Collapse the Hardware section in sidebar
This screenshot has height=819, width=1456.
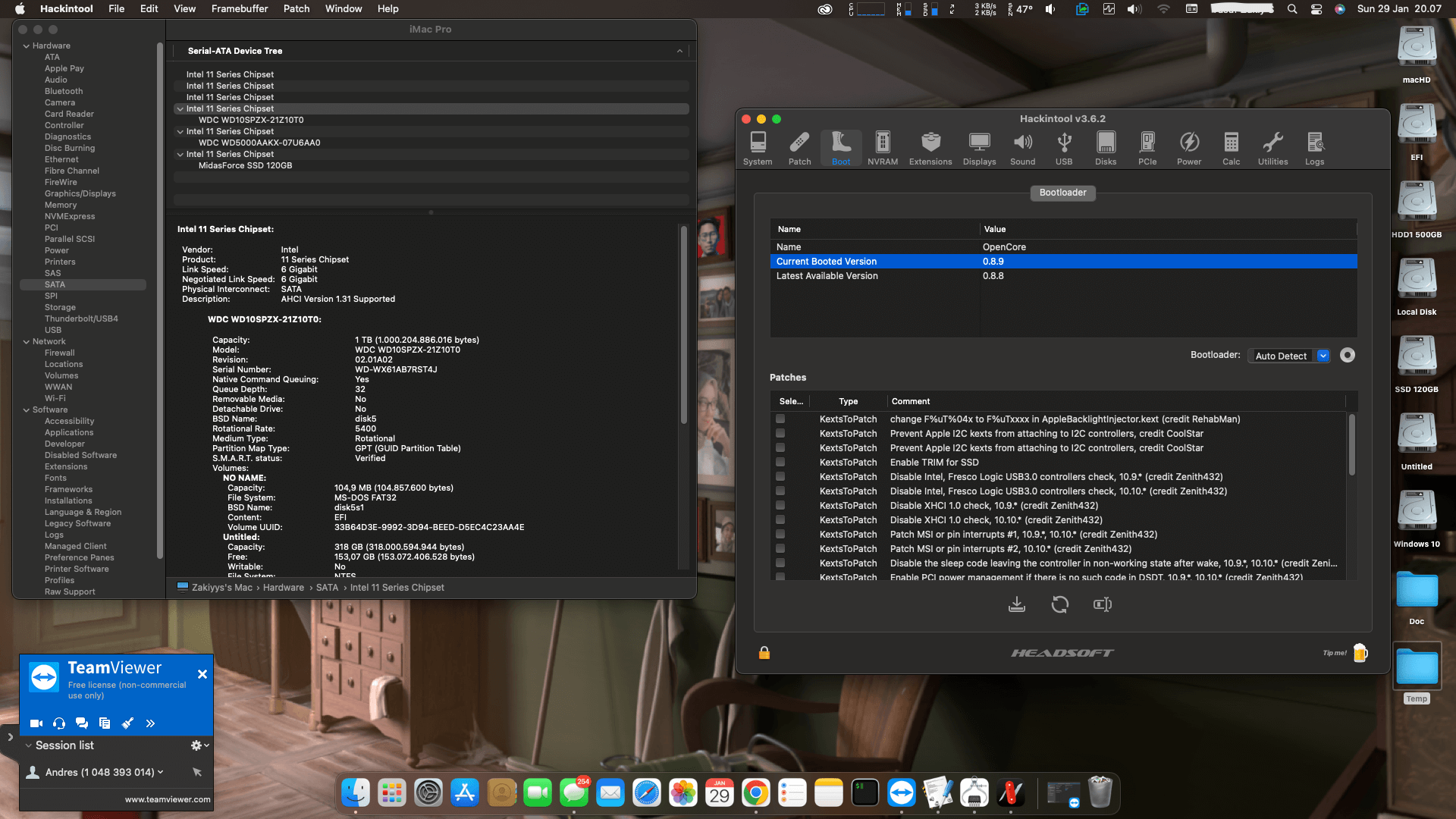(27, 45)
